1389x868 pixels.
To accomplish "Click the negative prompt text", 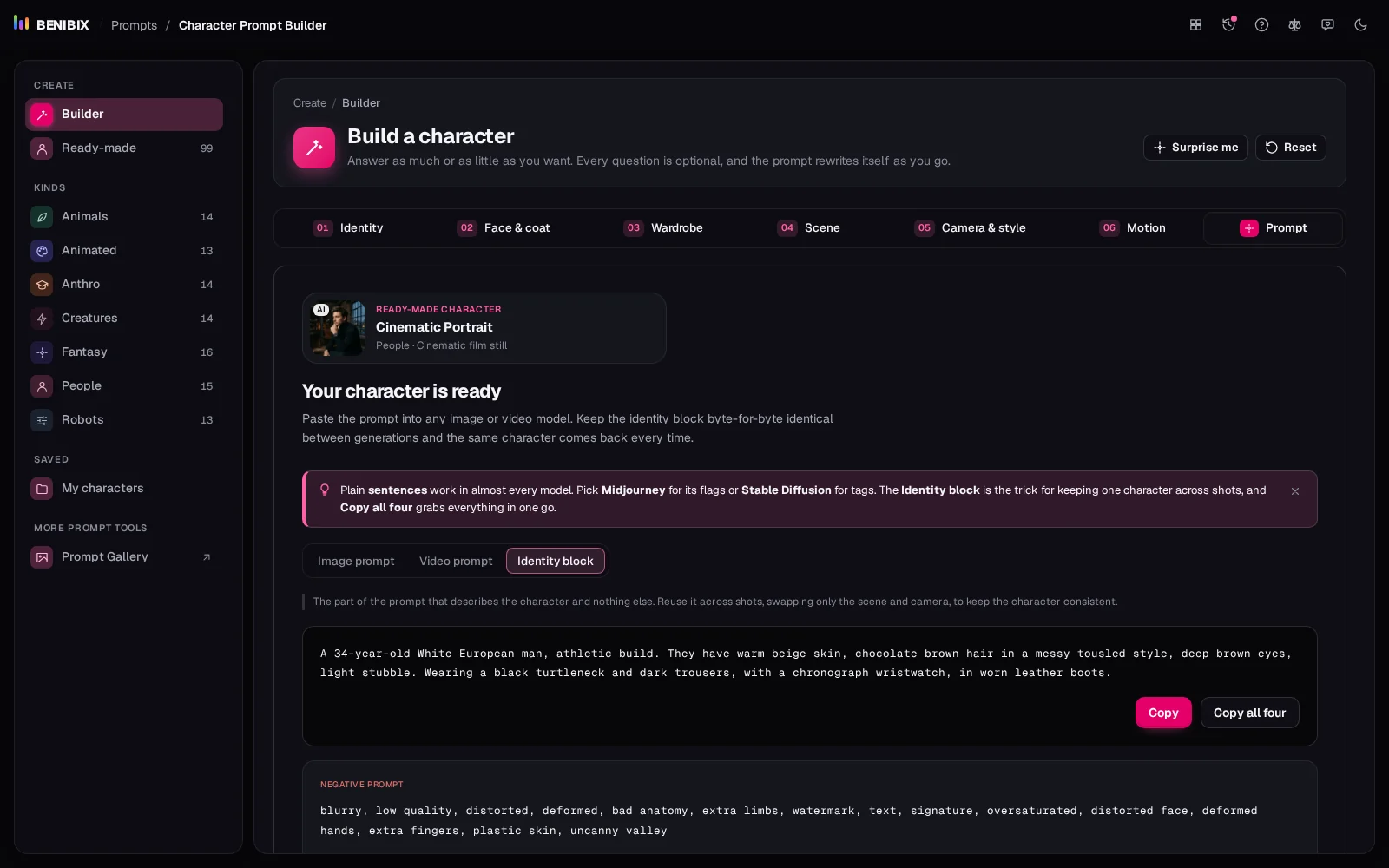I will pyautogui.click(x=788, y=820).
